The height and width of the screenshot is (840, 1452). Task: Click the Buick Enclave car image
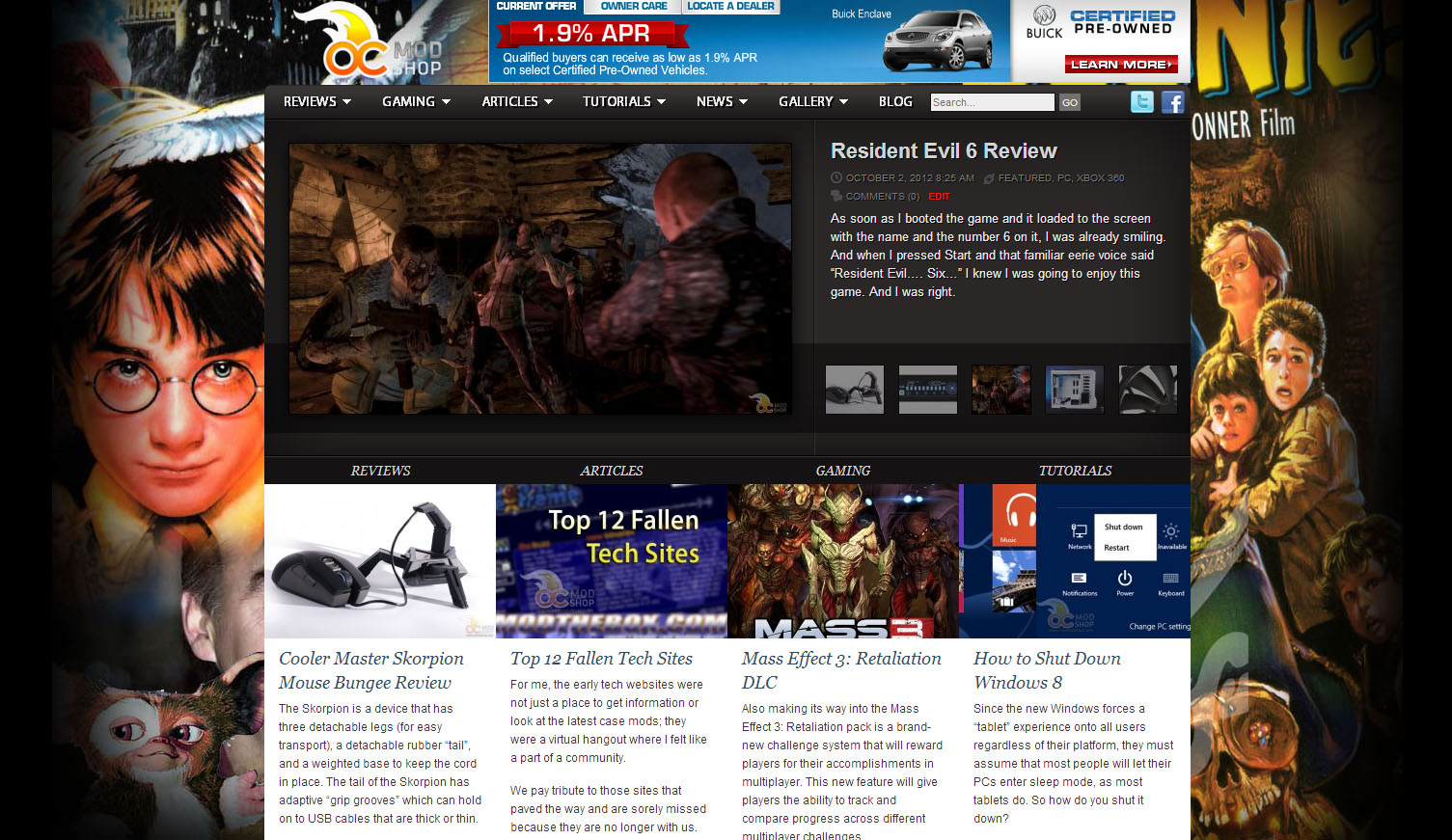pos(939,41)
